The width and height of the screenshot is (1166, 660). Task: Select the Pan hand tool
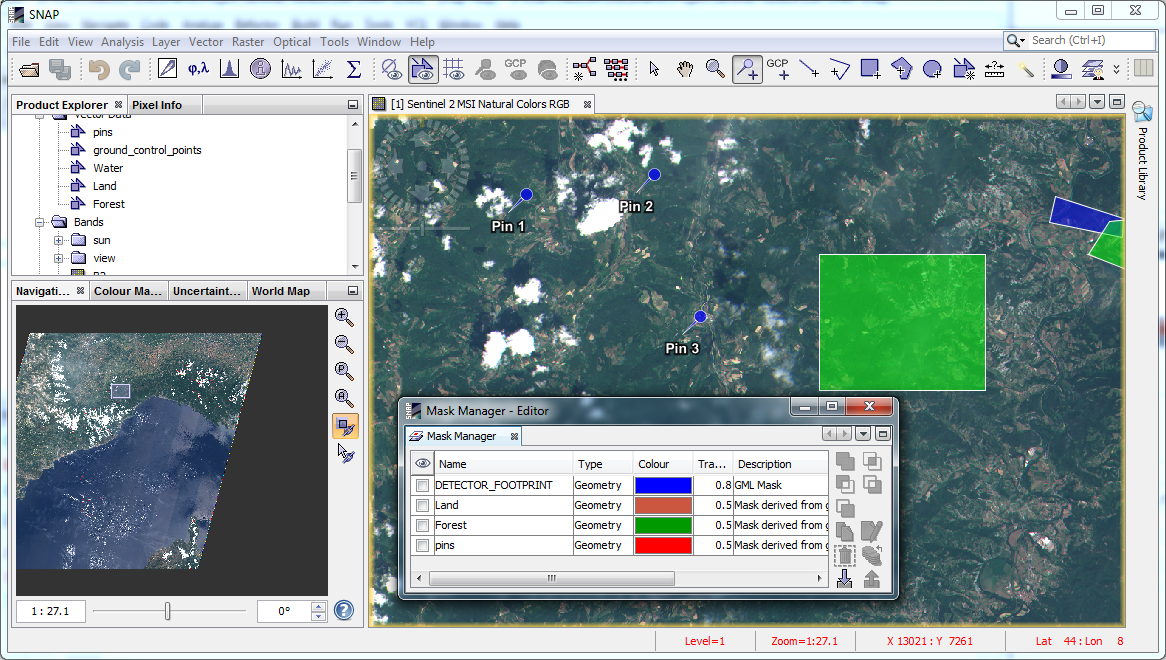(x=685, y=69)
